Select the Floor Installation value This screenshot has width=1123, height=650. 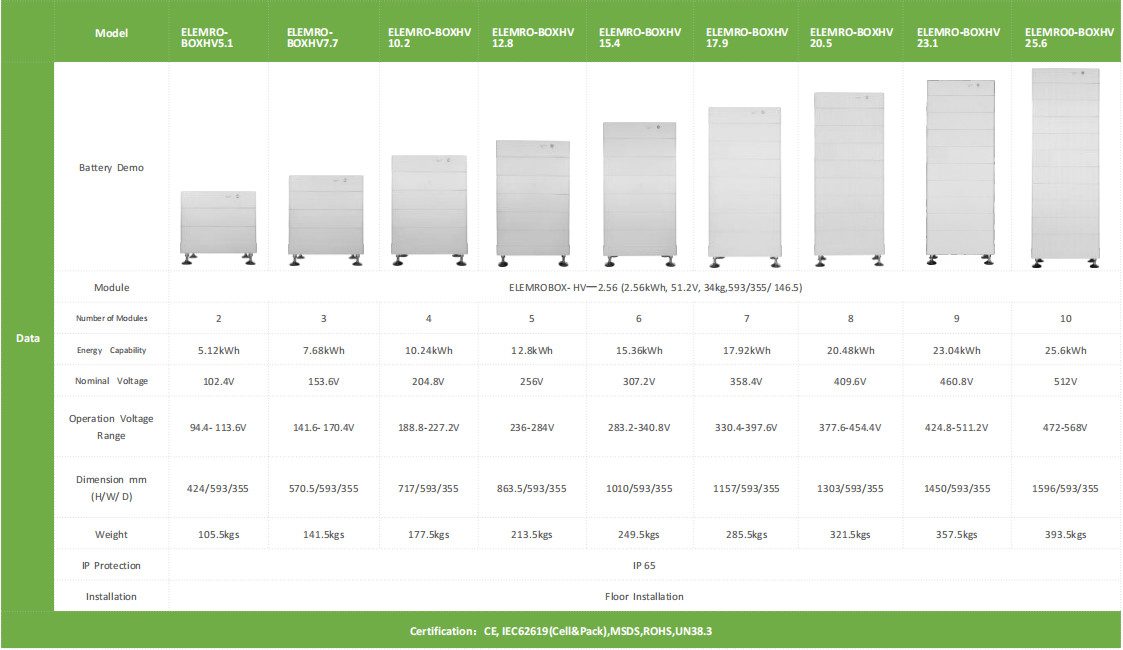(x=644, y=596)
